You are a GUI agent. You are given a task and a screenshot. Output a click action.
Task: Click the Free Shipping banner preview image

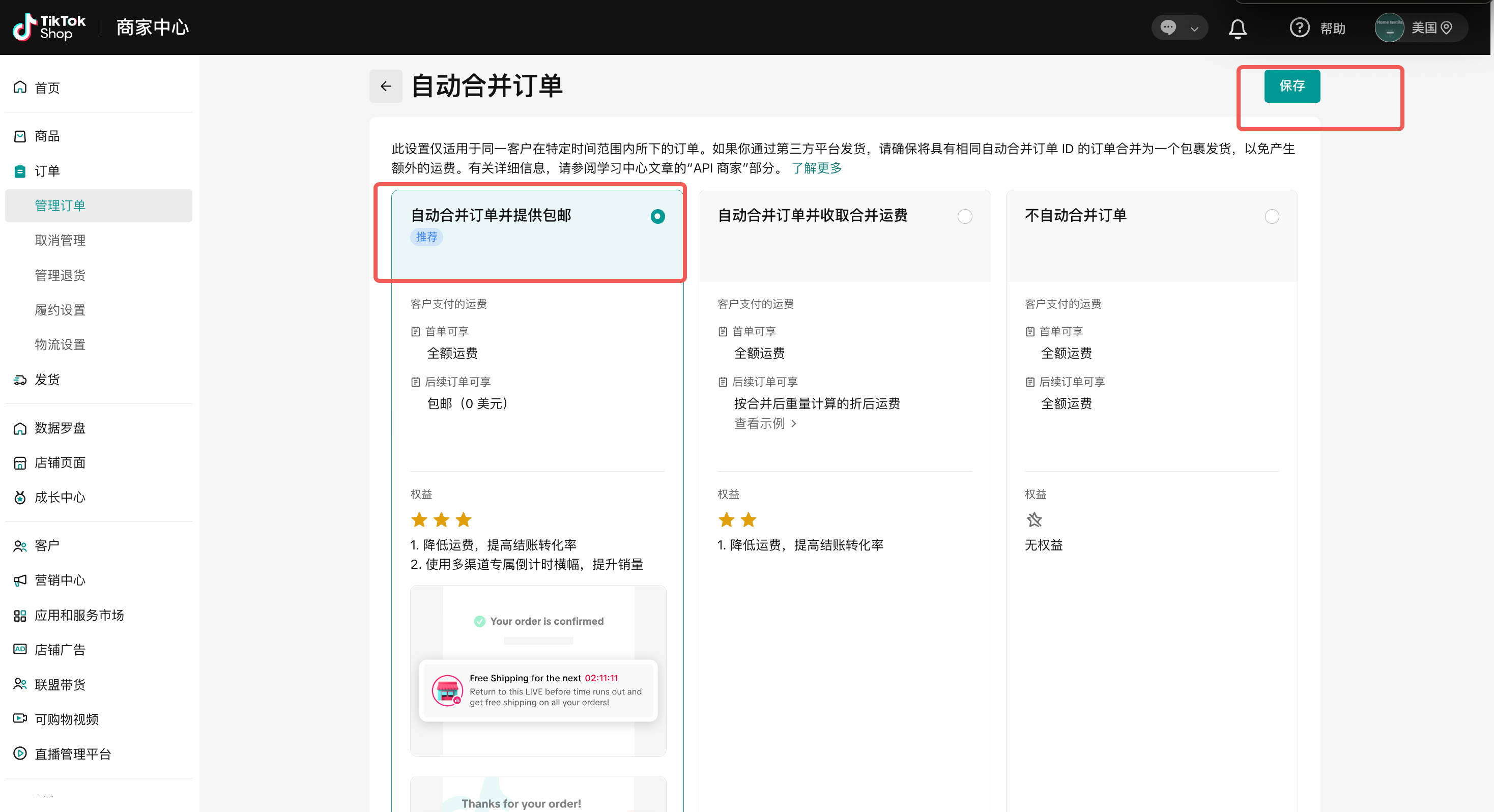point(538,689)
